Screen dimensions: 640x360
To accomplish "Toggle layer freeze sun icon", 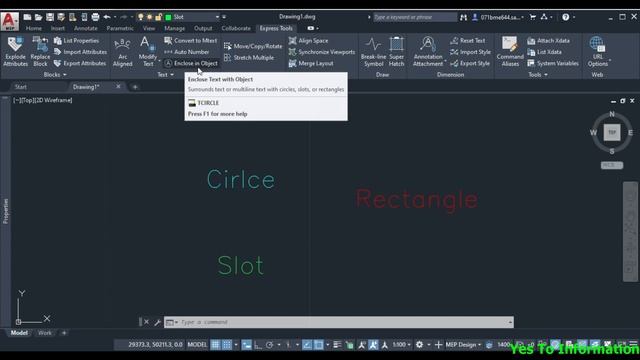I will tap(149, 17).
